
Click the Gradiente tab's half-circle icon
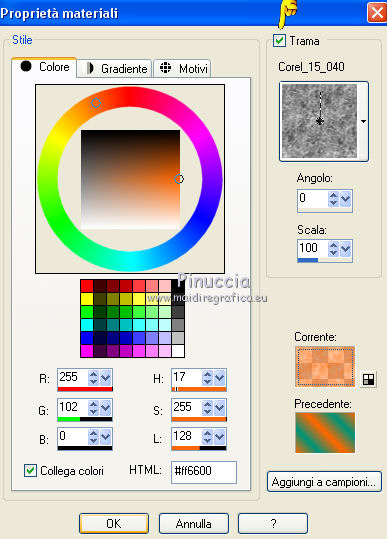coord(90,68)
